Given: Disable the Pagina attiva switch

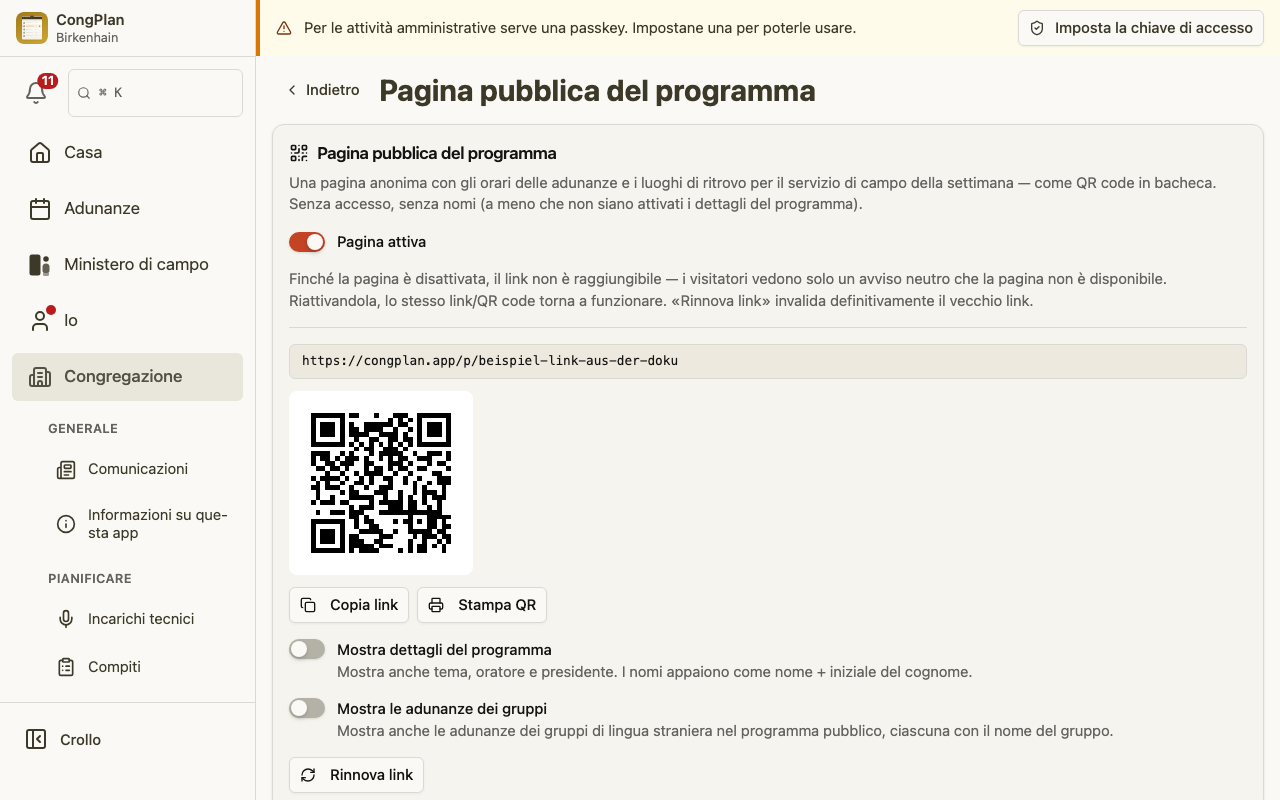Looking at the screenshot, I should [307, 242].
